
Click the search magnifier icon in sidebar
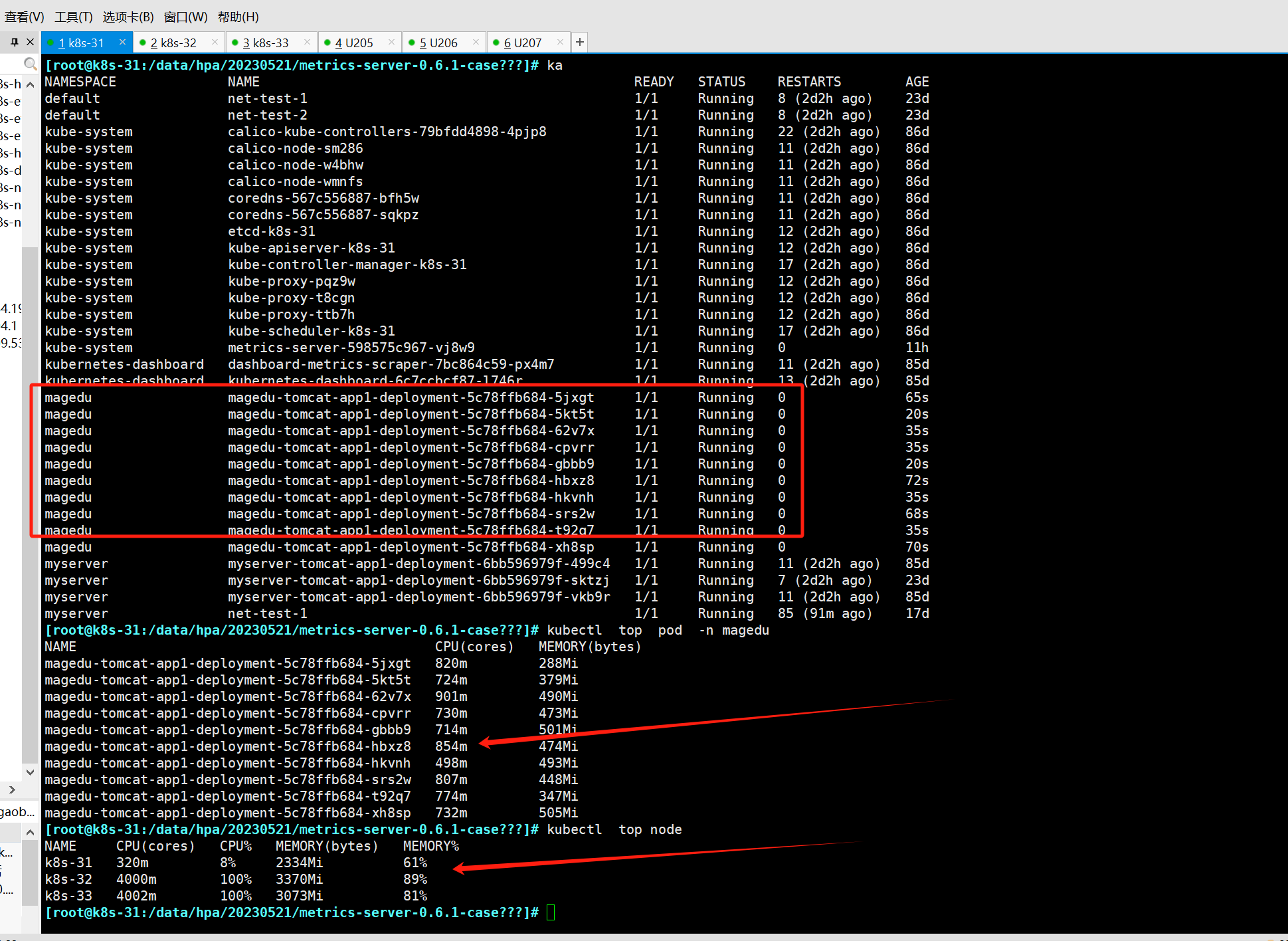30,64
